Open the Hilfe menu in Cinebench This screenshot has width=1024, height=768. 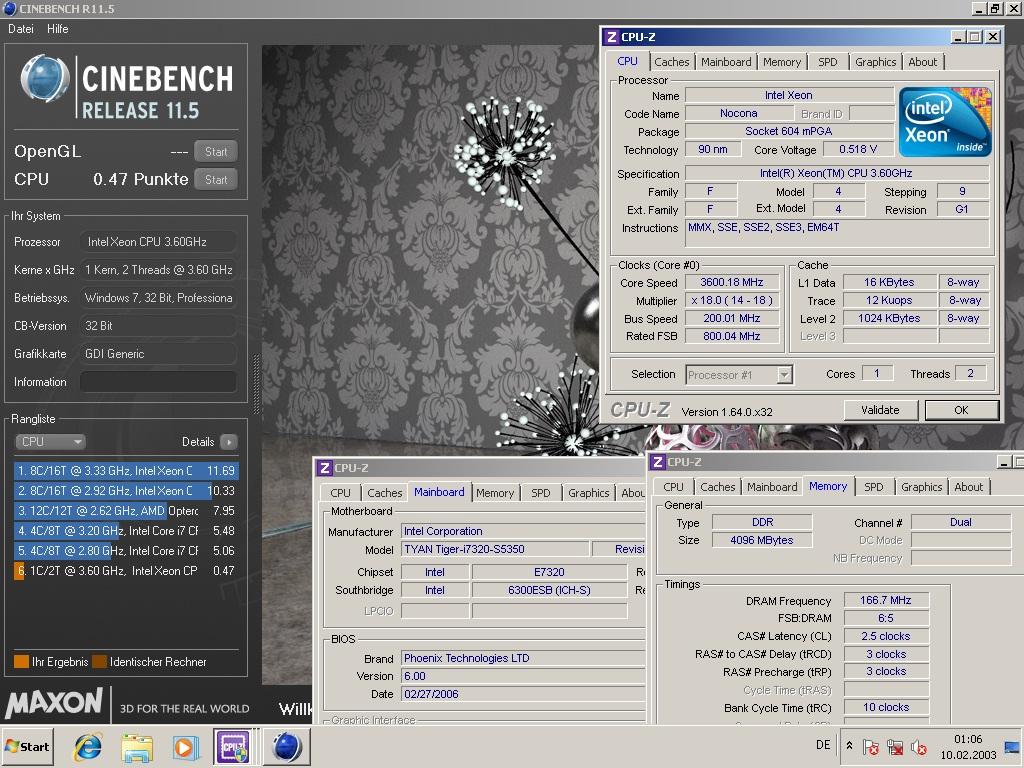(x=57, y=29)
